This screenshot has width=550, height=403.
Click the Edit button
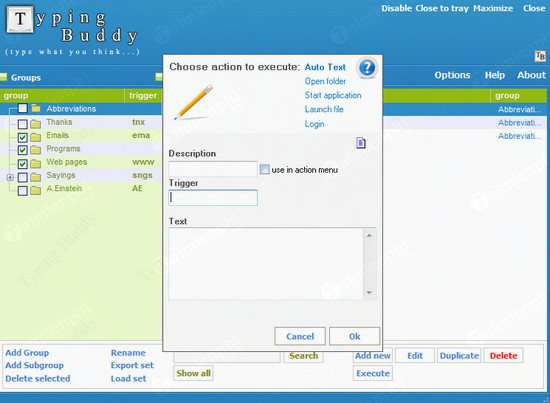pos(415,356)
